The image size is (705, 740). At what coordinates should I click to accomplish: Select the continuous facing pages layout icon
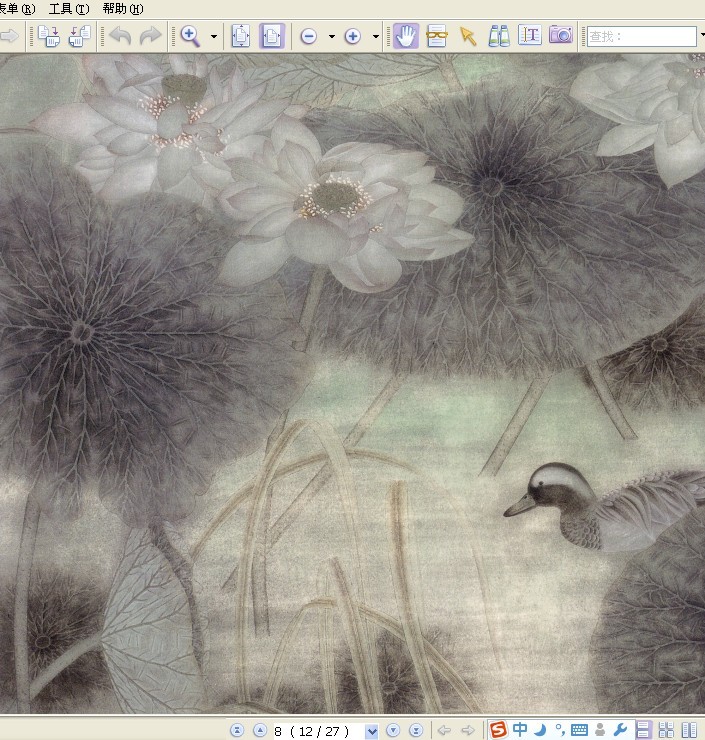[666, 730]
